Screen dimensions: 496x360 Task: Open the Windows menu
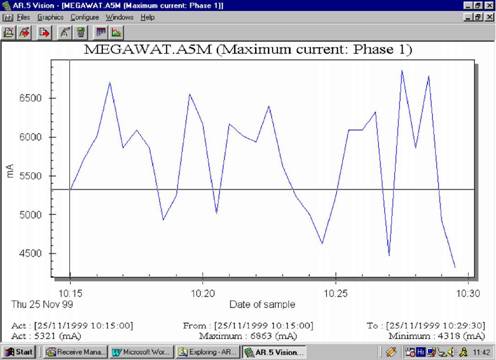click(x=120, y=17)
